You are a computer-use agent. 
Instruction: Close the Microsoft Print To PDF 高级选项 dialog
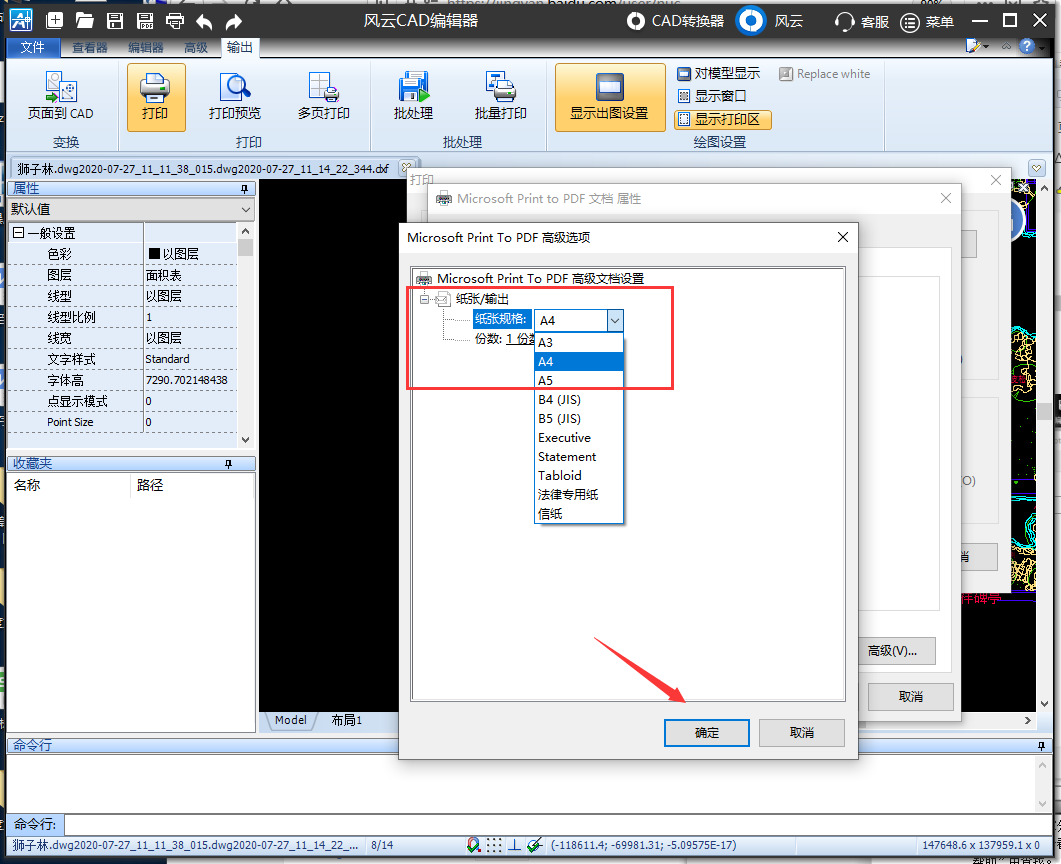pos(842,237)
